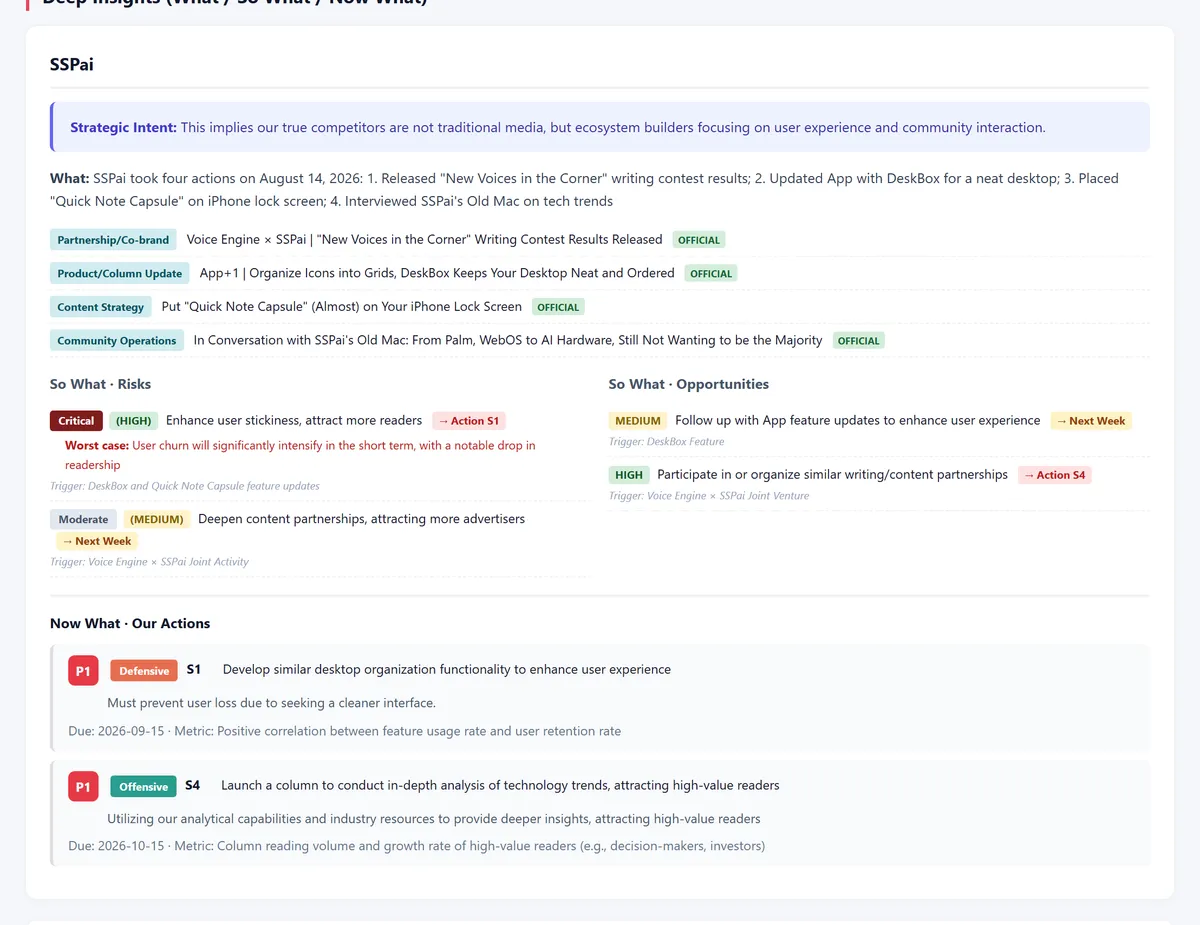Click OFFICIAL badge beside writing contest item
The width and height of the screenshot is (1200, 925).
click(x=699, y=240)
